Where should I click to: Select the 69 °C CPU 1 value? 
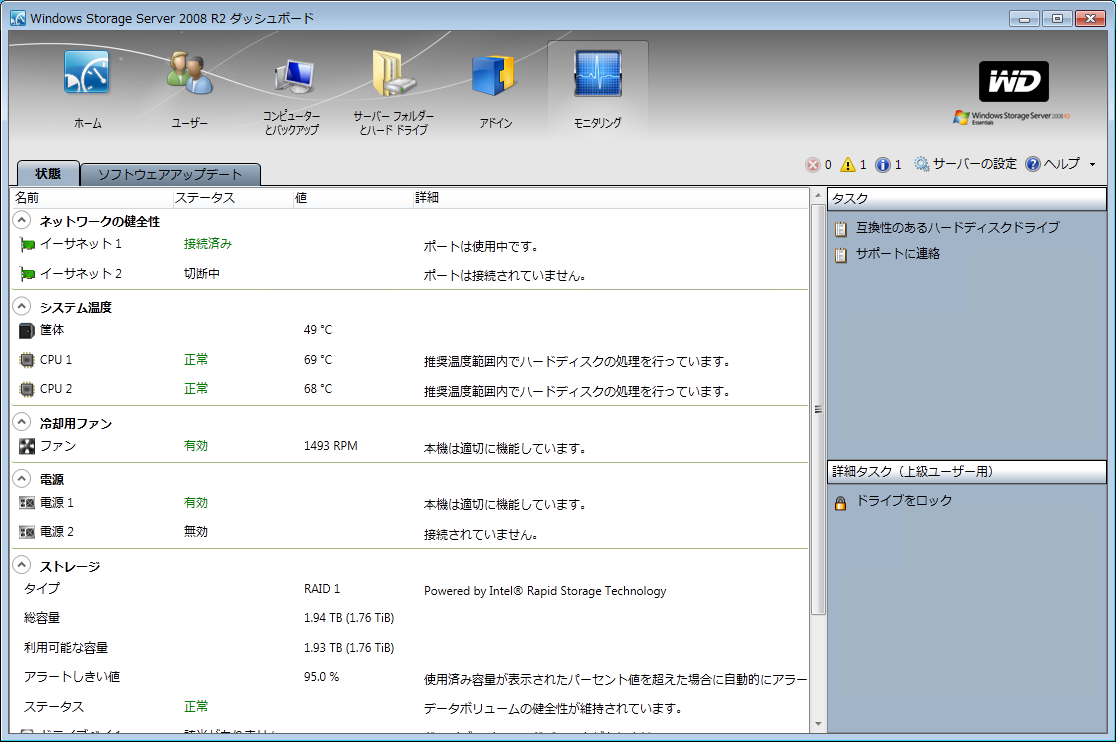(317, 360)
